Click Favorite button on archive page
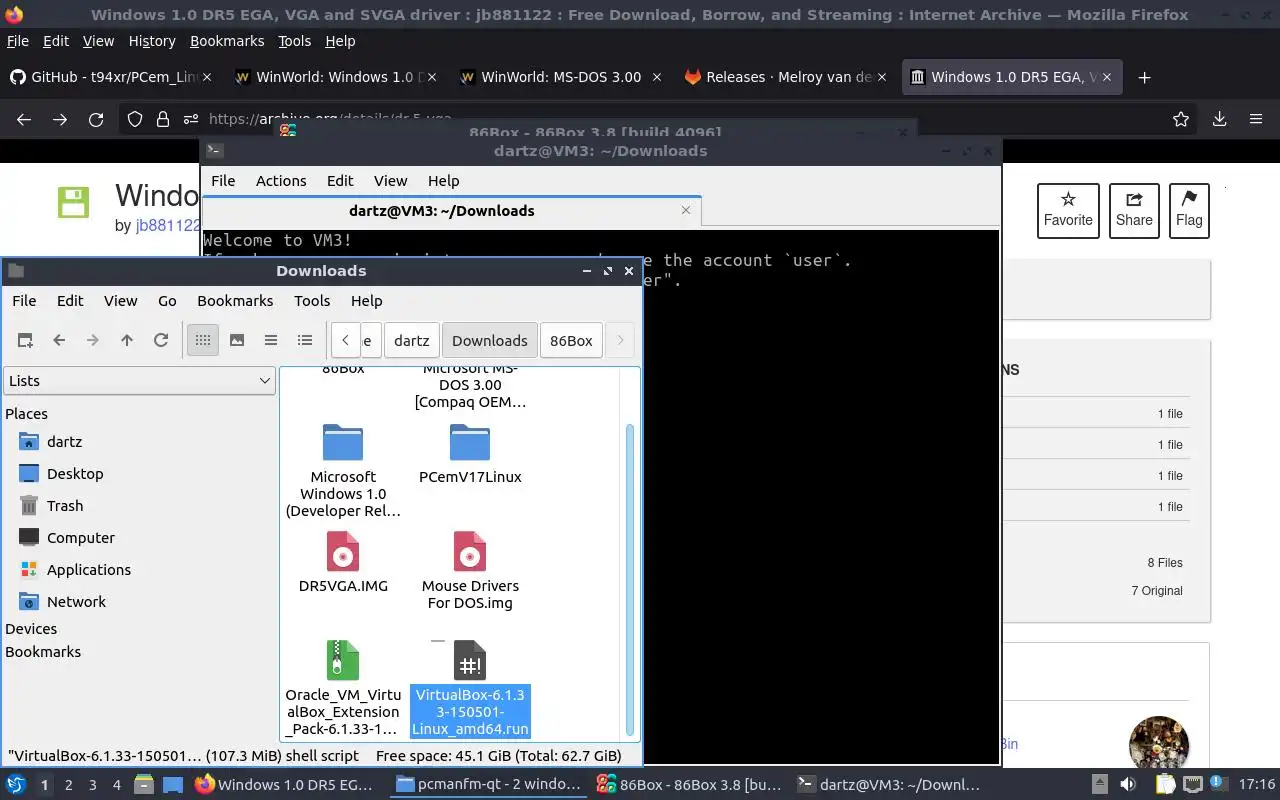The height and width of the screenshot is (800, 1280). [1068, 210]
